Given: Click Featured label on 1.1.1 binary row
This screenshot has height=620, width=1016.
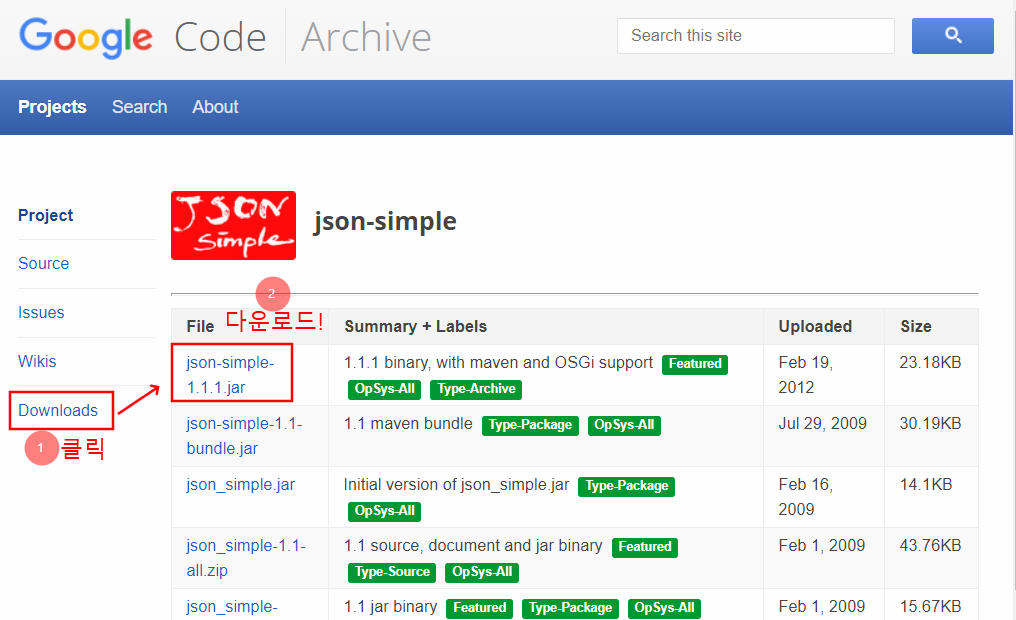Looking at the screenshot, I should [x=695, y=364].
